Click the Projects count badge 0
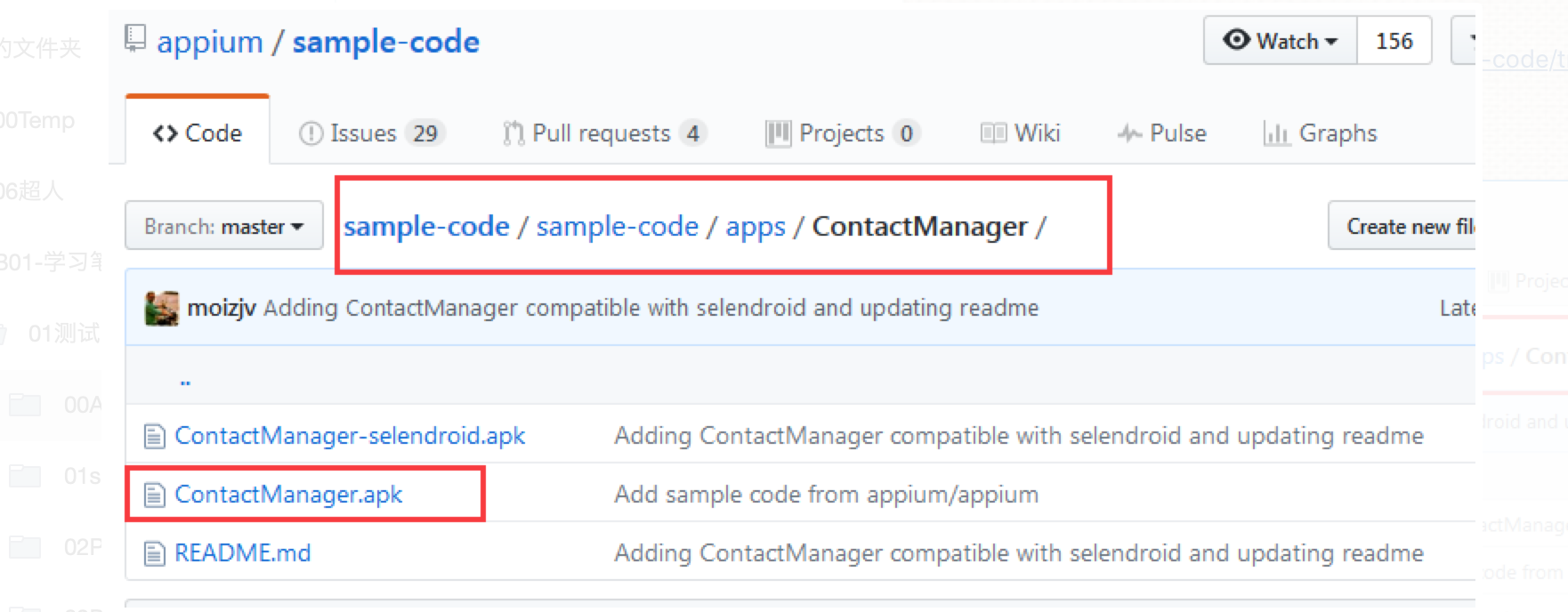 click(x=906, y=133)
